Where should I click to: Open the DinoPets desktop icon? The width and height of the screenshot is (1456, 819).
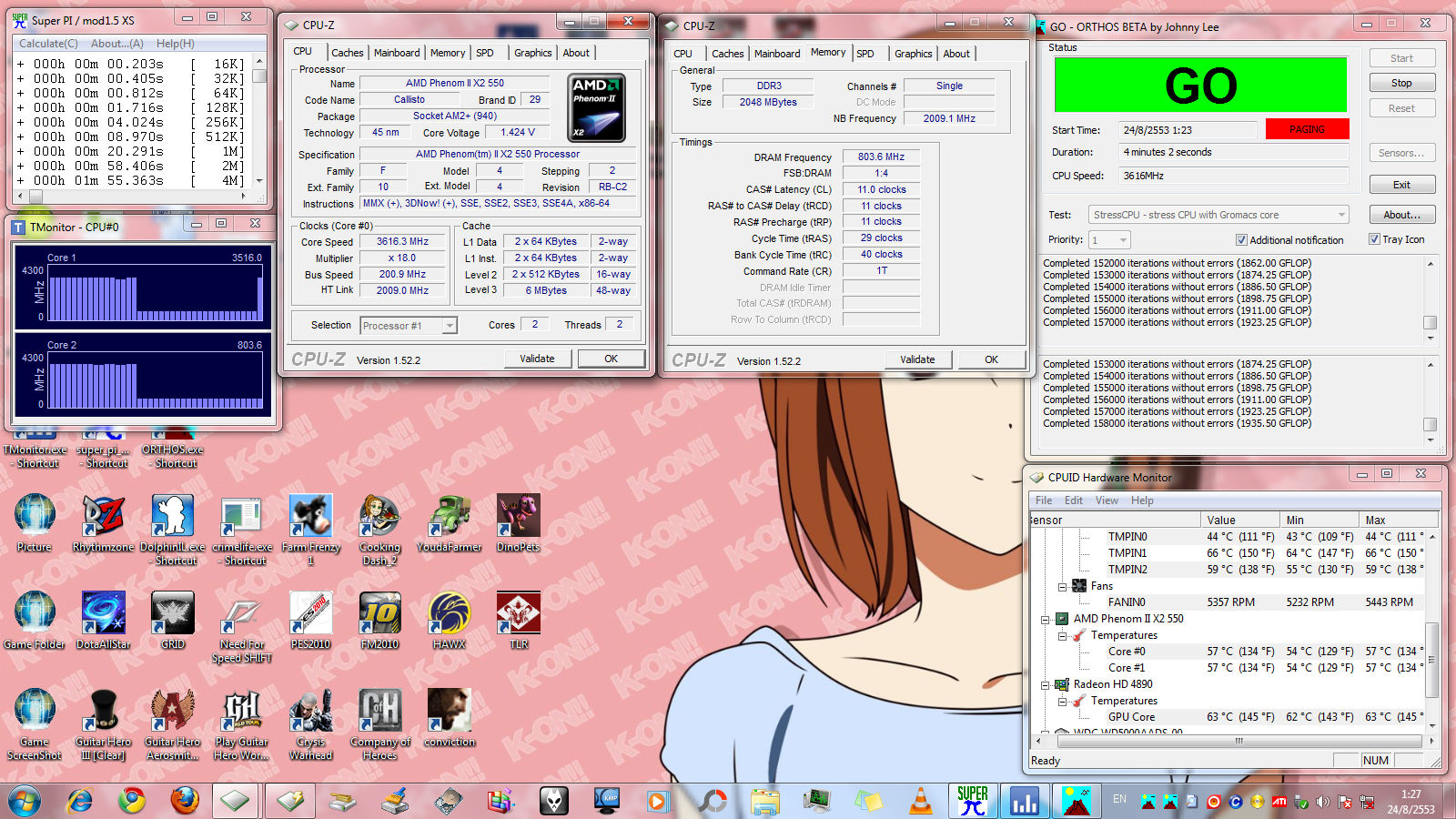(x=518, y=516)
